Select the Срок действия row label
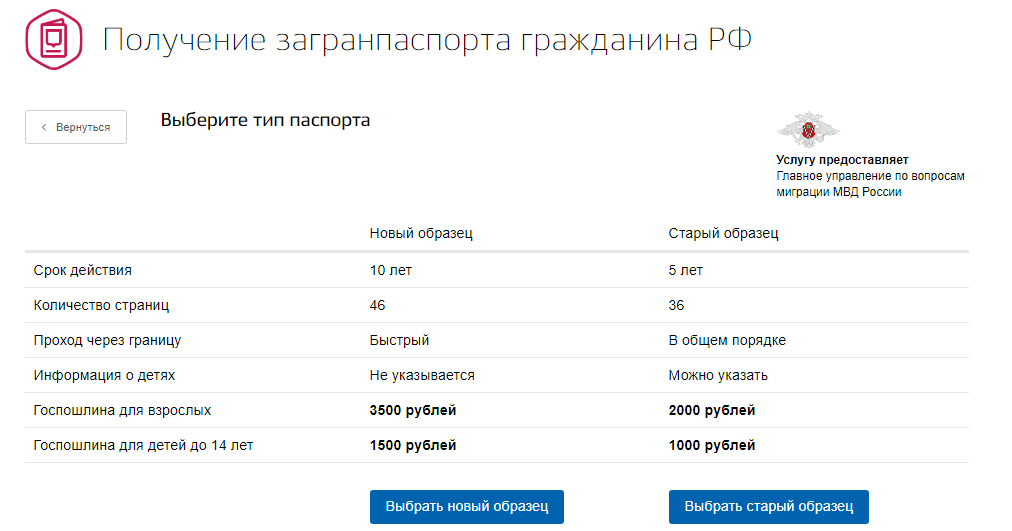 coord(83,270)
